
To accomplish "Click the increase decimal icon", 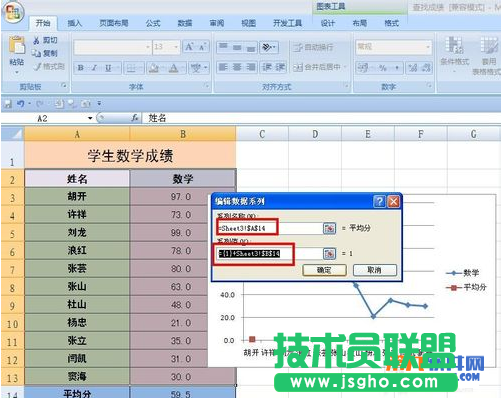I will click(x=413, y=68).
